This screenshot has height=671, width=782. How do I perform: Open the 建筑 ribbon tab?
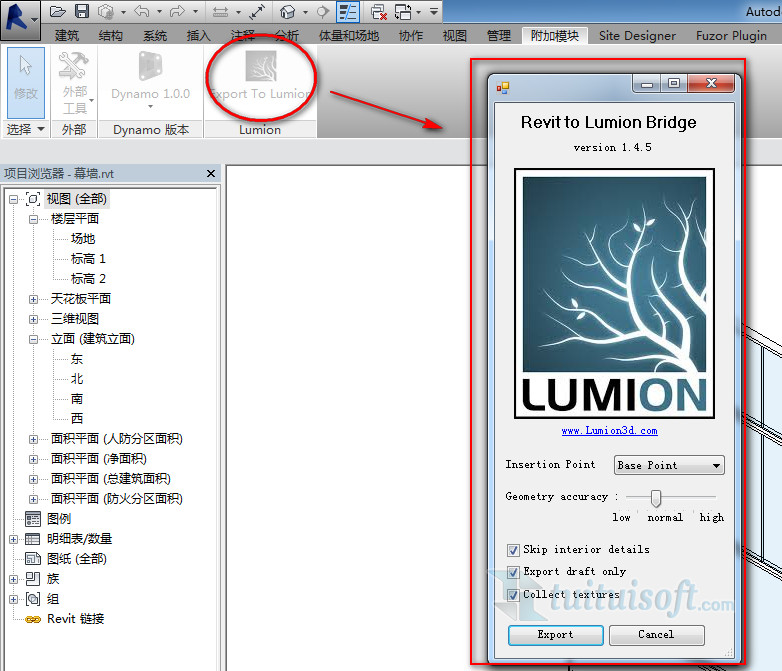click(x=67, y=35)
